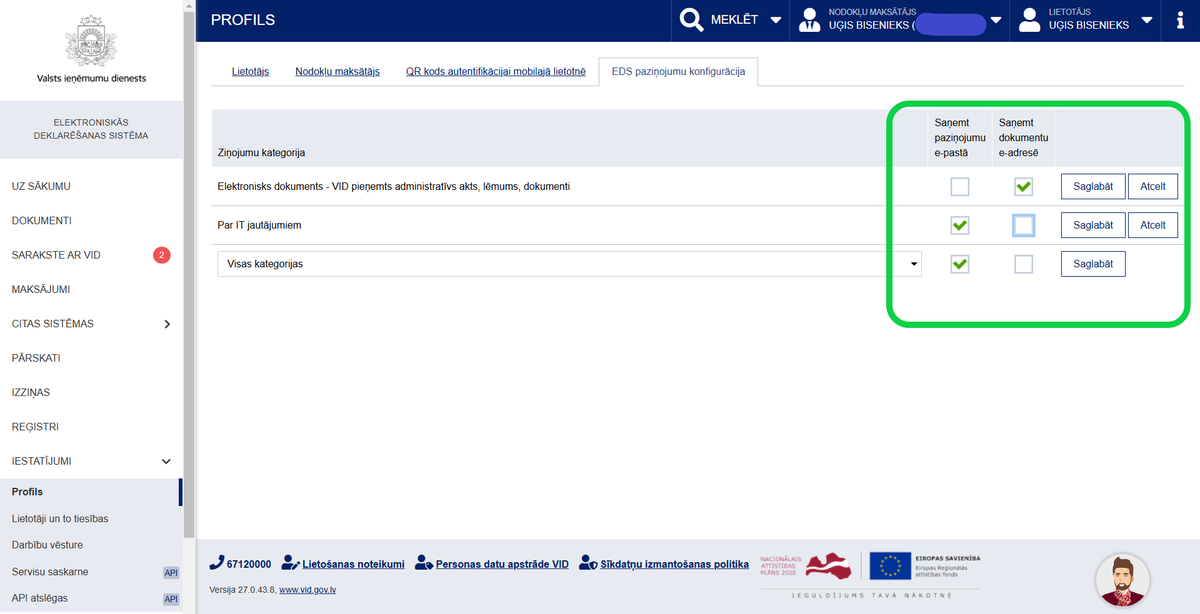Screen dimensions: 1200x614
Task: Open Sarakste ar VID menu item
Action: [56, 255]
